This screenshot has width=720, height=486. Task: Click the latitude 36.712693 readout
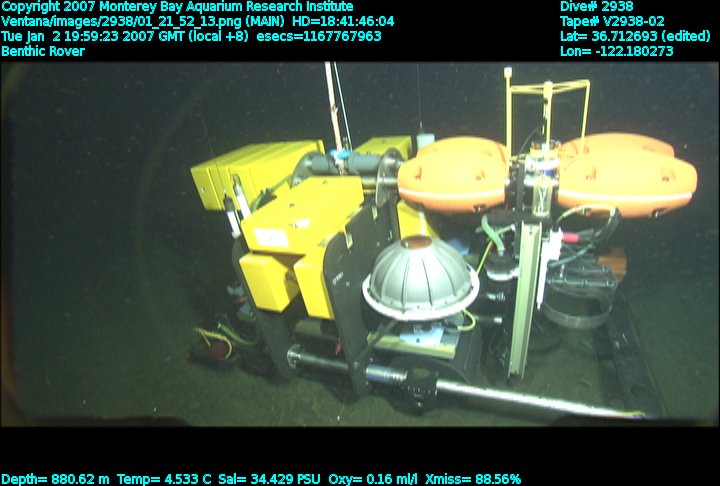pyautogui.click(x=635, y=36)
